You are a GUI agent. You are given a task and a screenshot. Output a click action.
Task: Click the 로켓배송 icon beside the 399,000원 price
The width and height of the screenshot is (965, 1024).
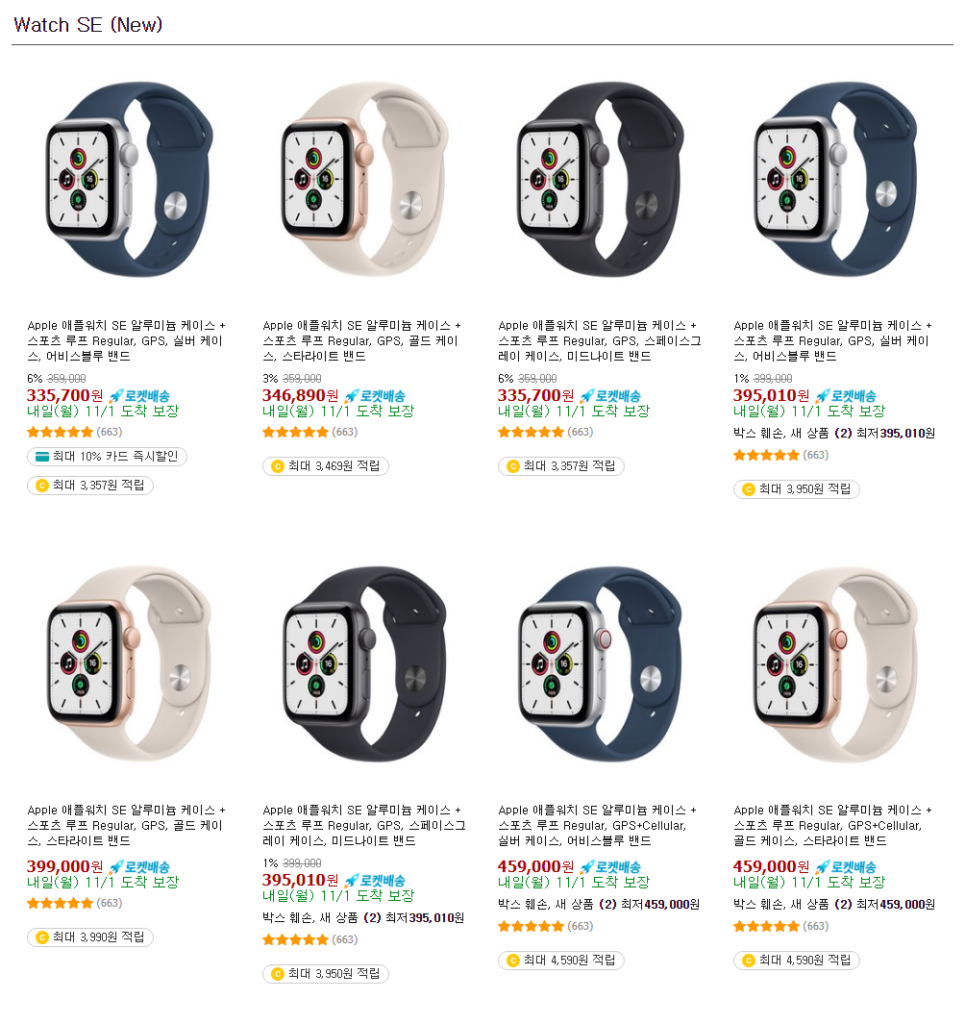[139, 867]
